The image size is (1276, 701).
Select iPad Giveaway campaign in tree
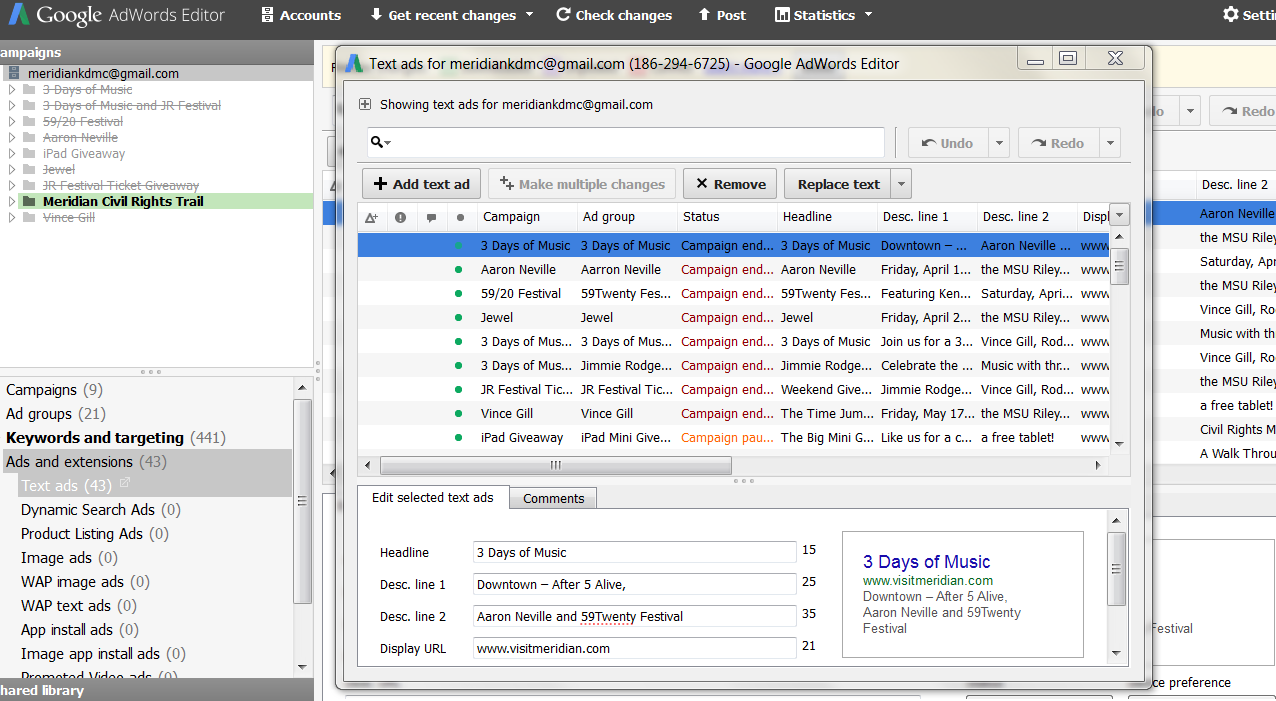(x=84, y=153)
